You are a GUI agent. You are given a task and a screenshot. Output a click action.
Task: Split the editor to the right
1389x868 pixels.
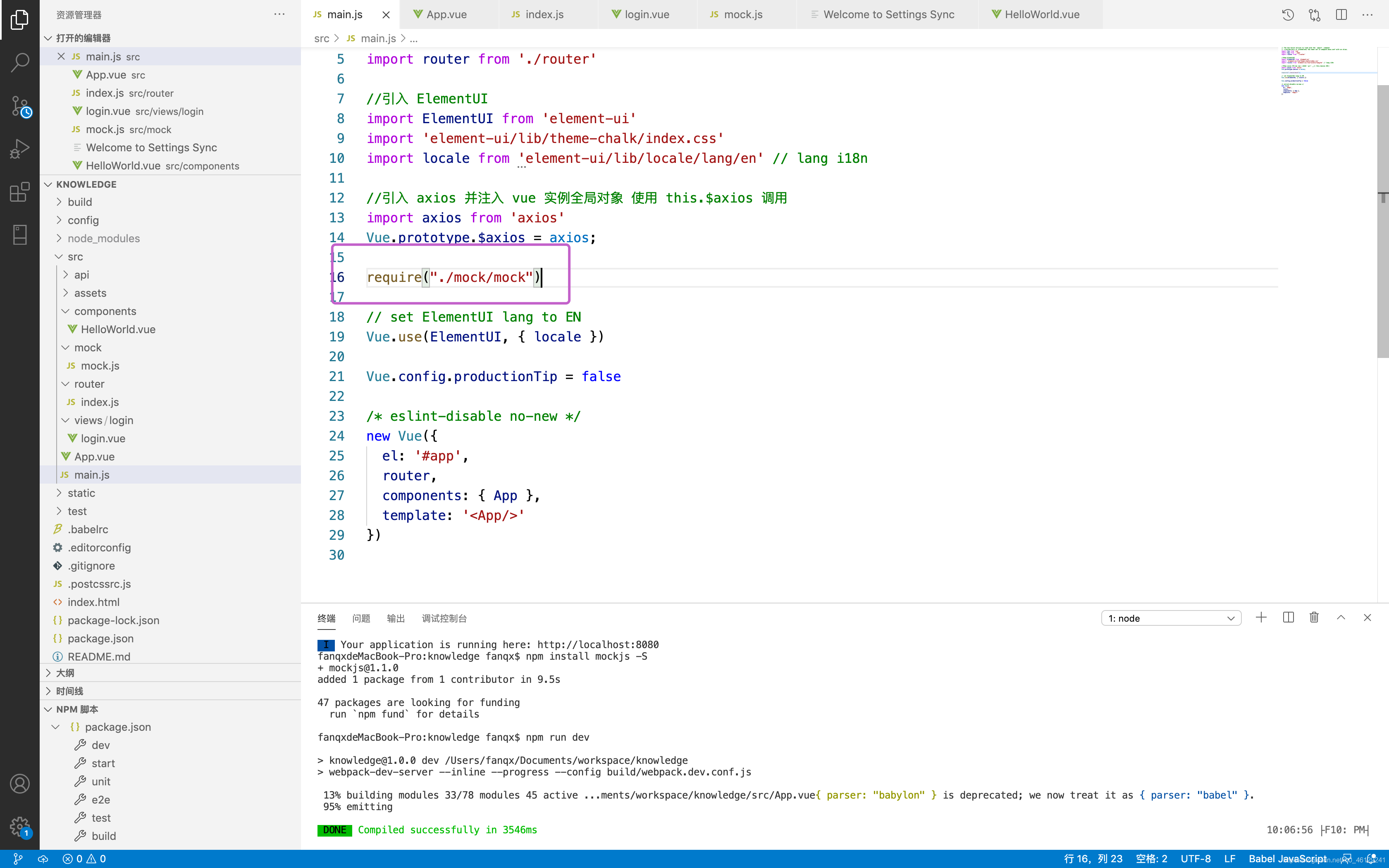(x=1341, y=15)
